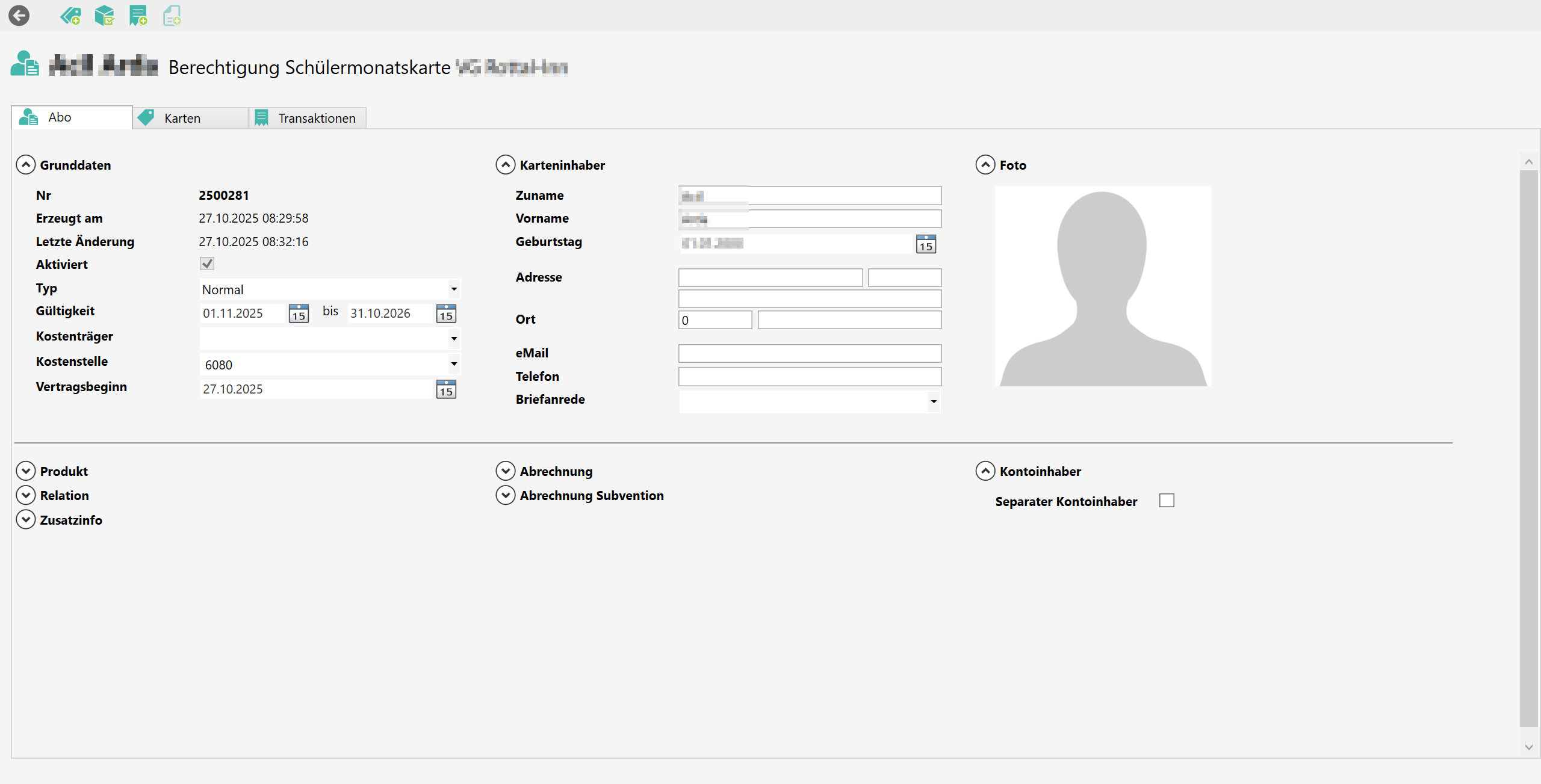Screen dimensions: 1541x784
Task: Expand the Abrechnung Subvention section
Action: 506,495
